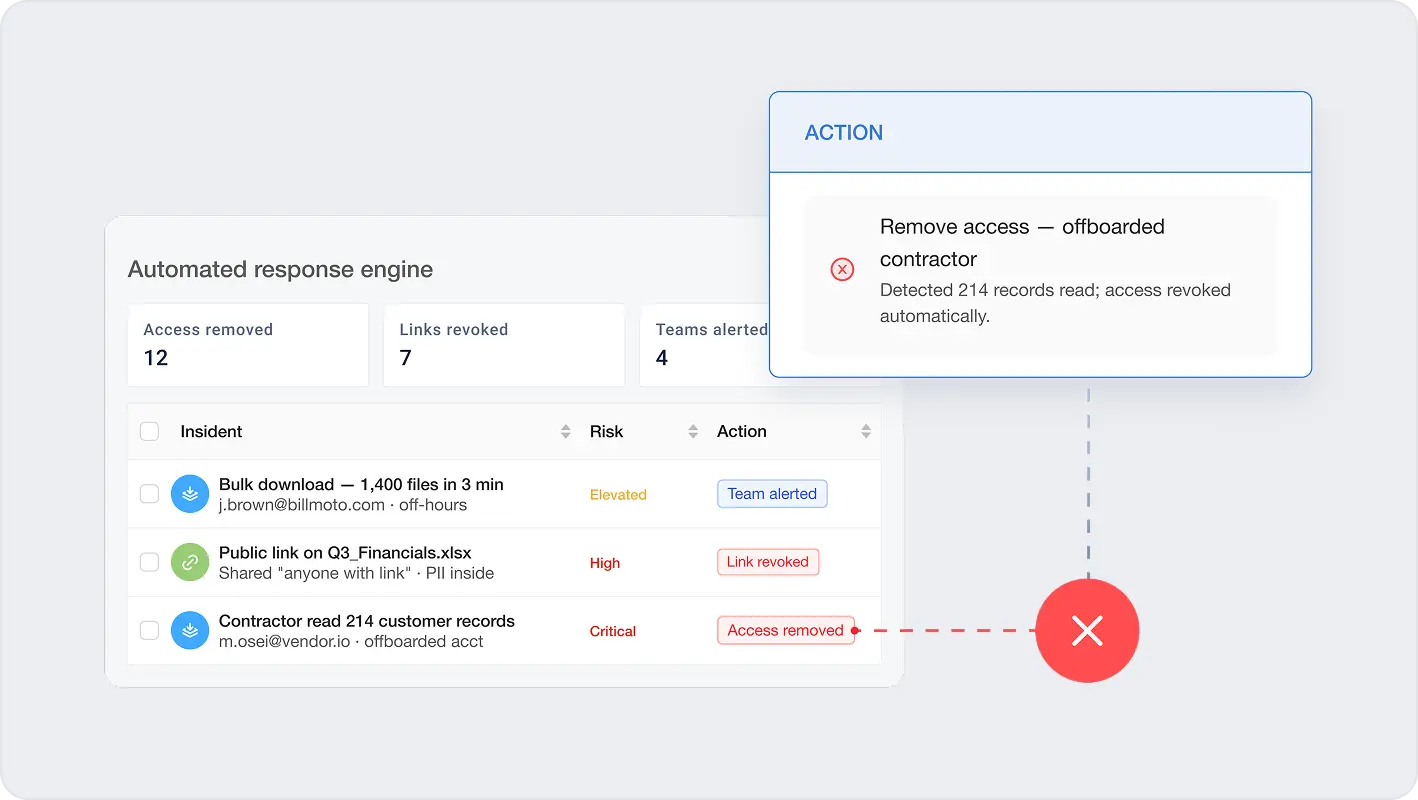Open the Links revoked 7 stat card
This screenshot has height=800, width=1418.
click(x=504, y=345)
